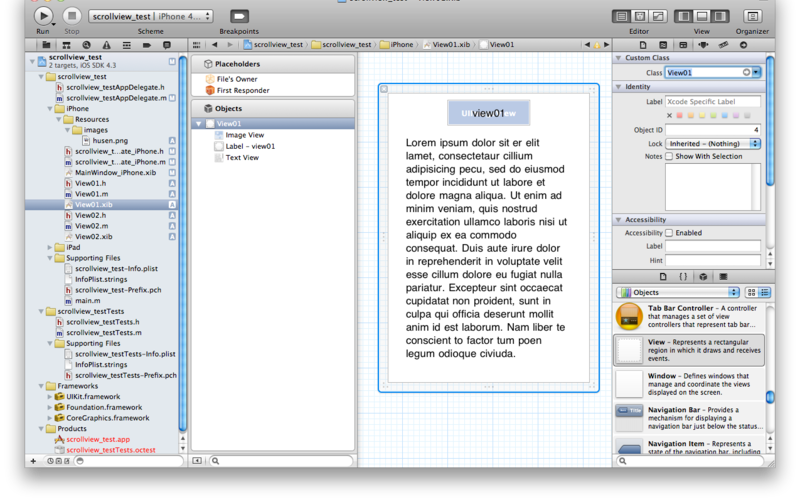The image size is (800, 502).
Task: Jump to the previous issue arrow
Action: 587,45
